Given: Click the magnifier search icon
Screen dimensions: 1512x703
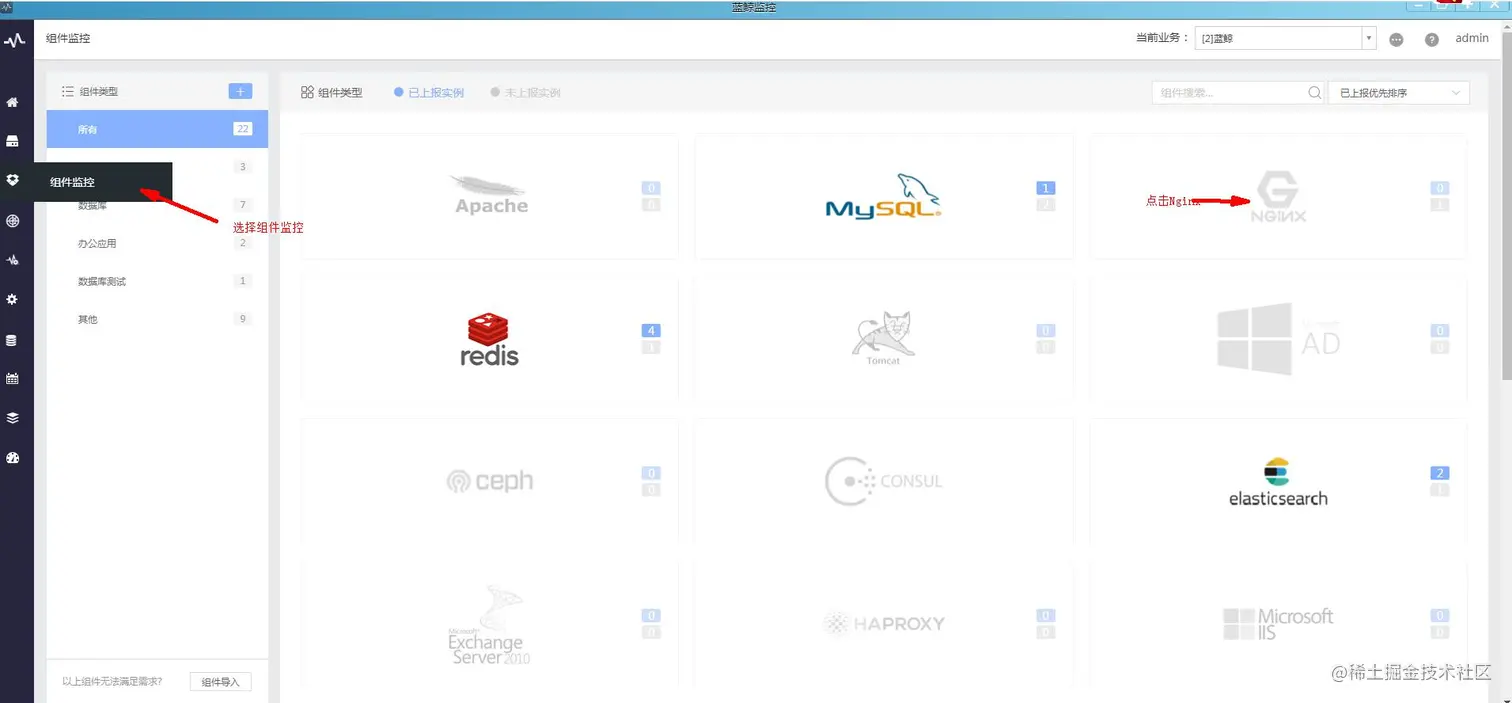Looking at the screenshot, I should (1315, 93).
